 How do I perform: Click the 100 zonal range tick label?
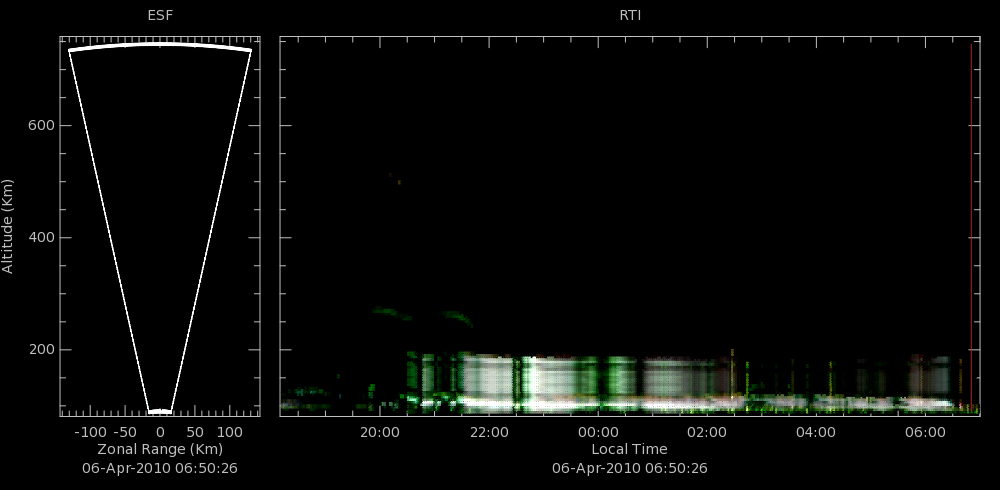[x=230, y=432]
